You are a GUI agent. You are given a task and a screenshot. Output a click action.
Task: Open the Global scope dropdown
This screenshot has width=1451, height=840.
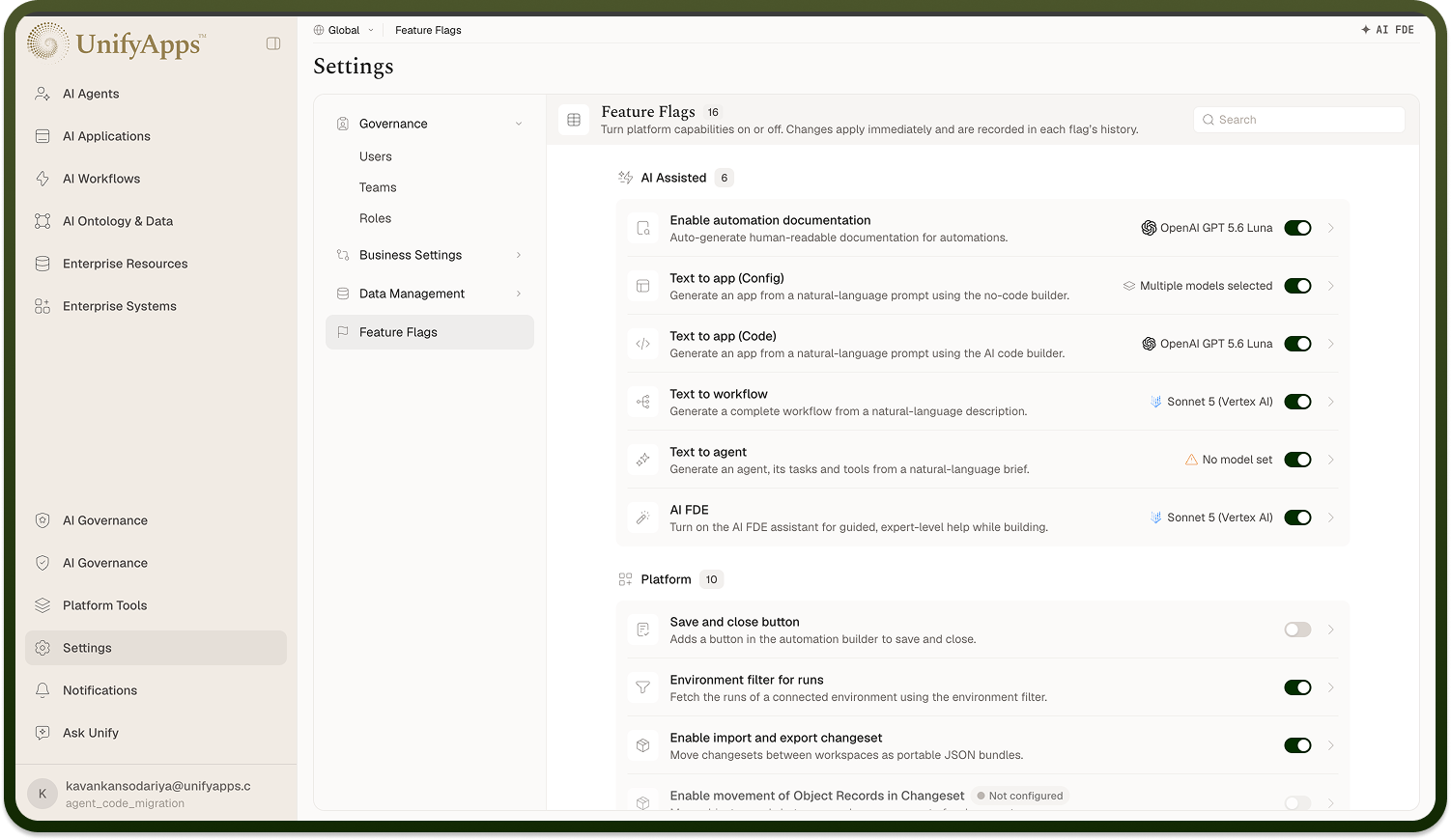point(344,30)
